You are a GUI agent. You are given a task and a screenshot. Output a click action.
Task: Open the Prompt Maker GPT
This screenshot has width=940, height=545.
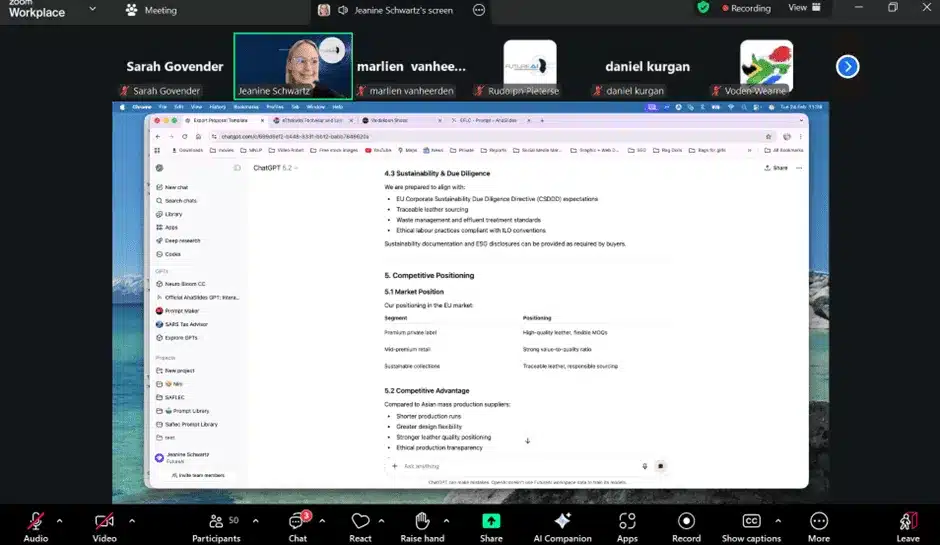pyautogui.click(x=178, y=311)
